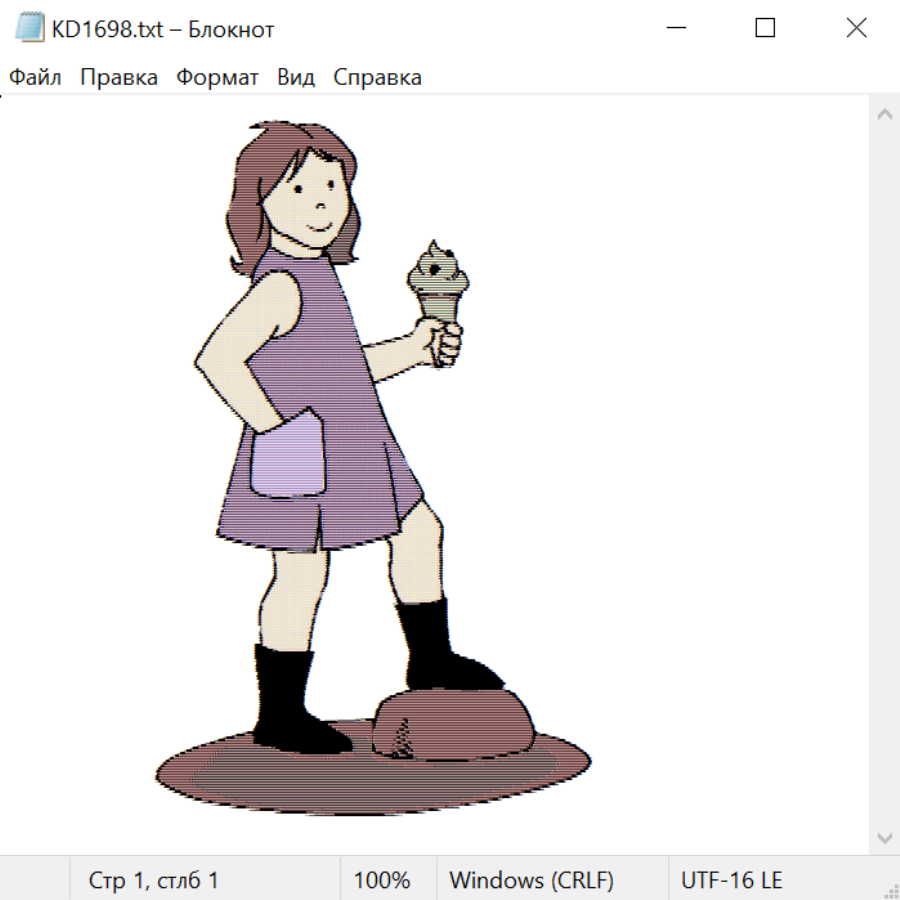This screenshot has height=900, width=900.
Task: Open the Правка menu
Action: coord(119,78)
